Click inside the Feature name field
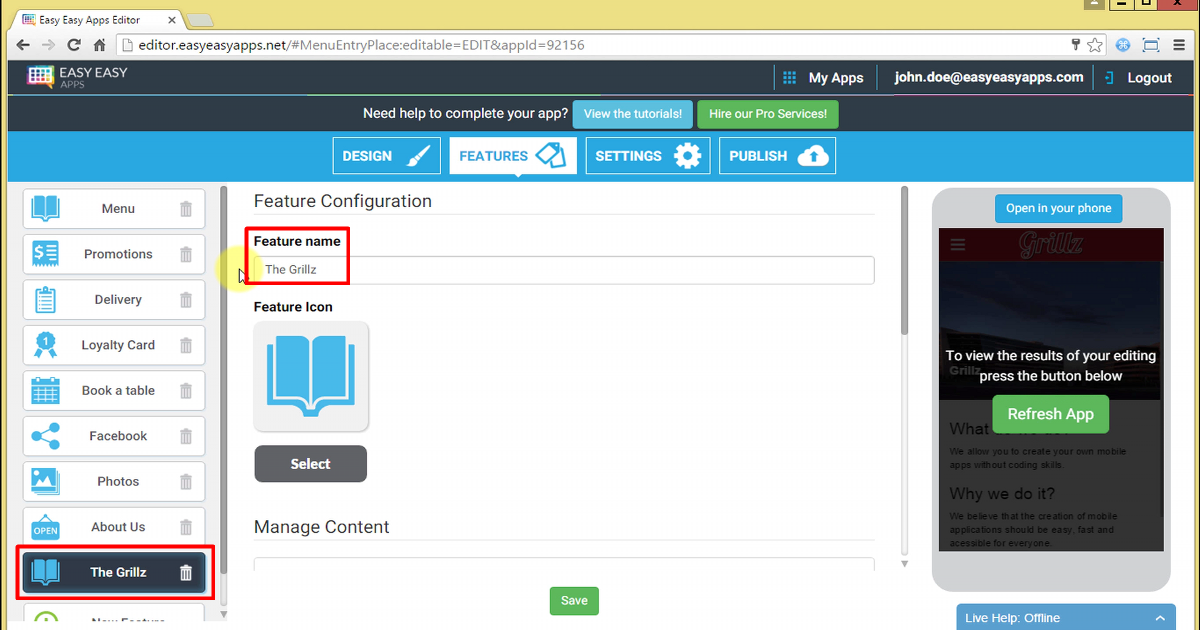Image resolution: width=1200 pixels, height=630 pixels. click(x=564, y=270)
